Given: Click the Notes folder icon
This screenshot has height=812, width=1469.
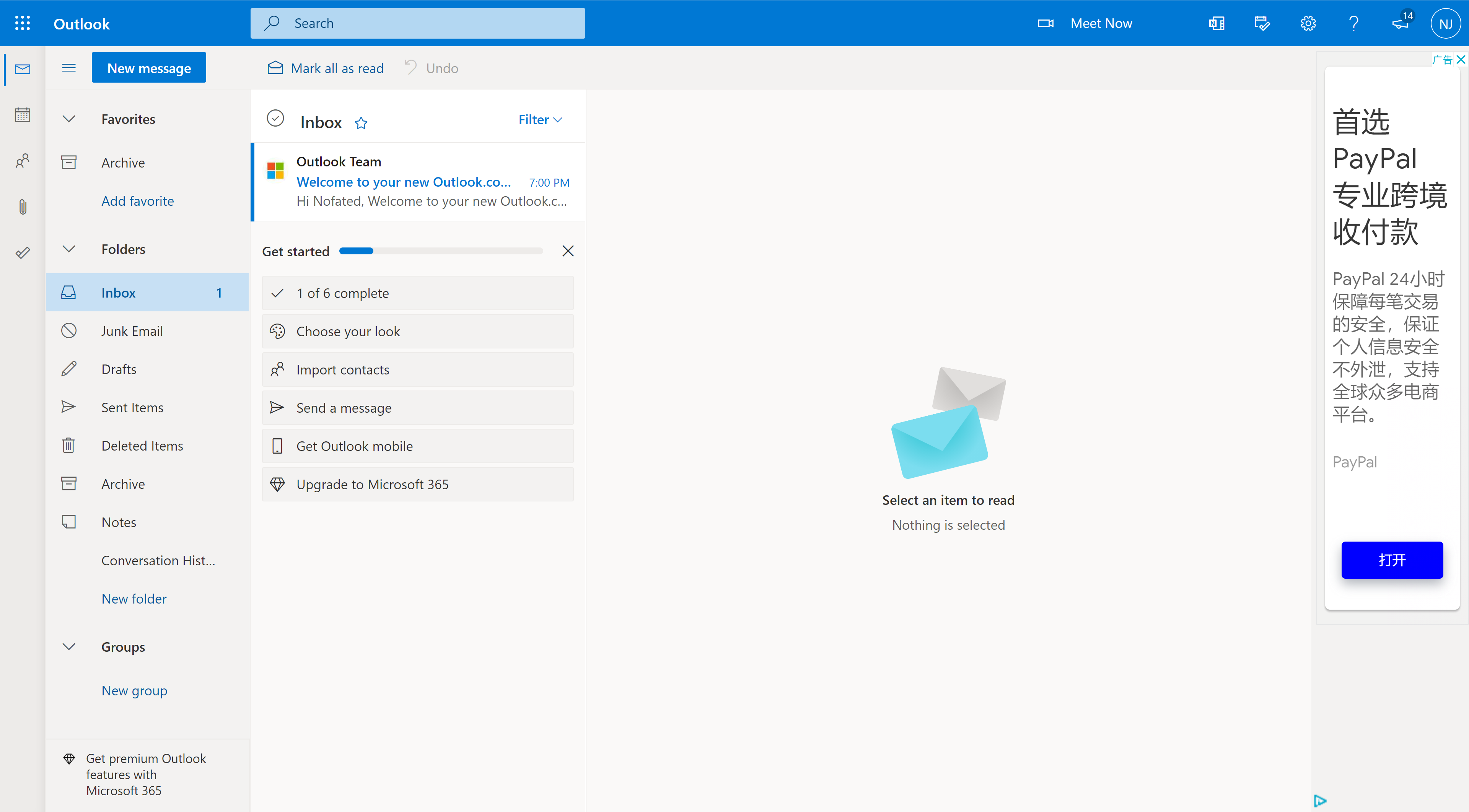Looking at the screenshot, I should [x=68, y=522].
